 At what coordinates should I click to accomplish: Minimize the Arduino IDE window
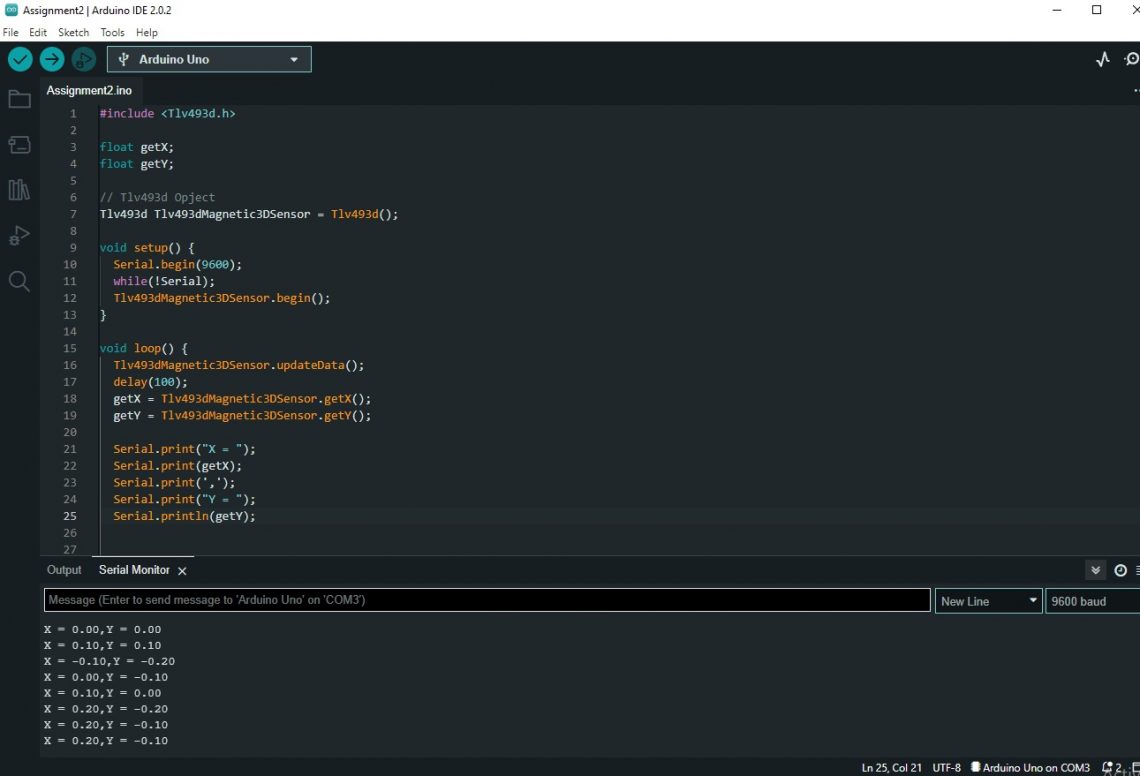(x=1057, y=10)
